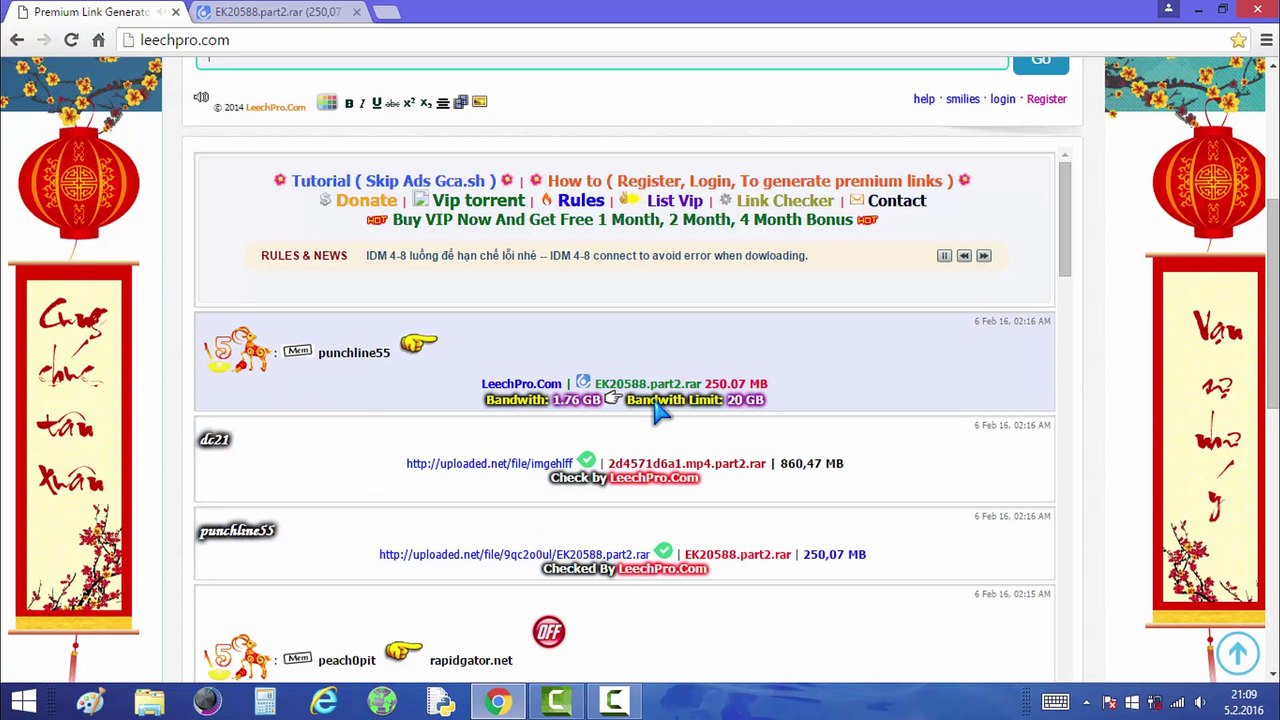The image size is (1280, 720).
Task: Open uploaded.net/file/9qc2o0ul/EK20588.part2.rar link
Action: point(514,555)
